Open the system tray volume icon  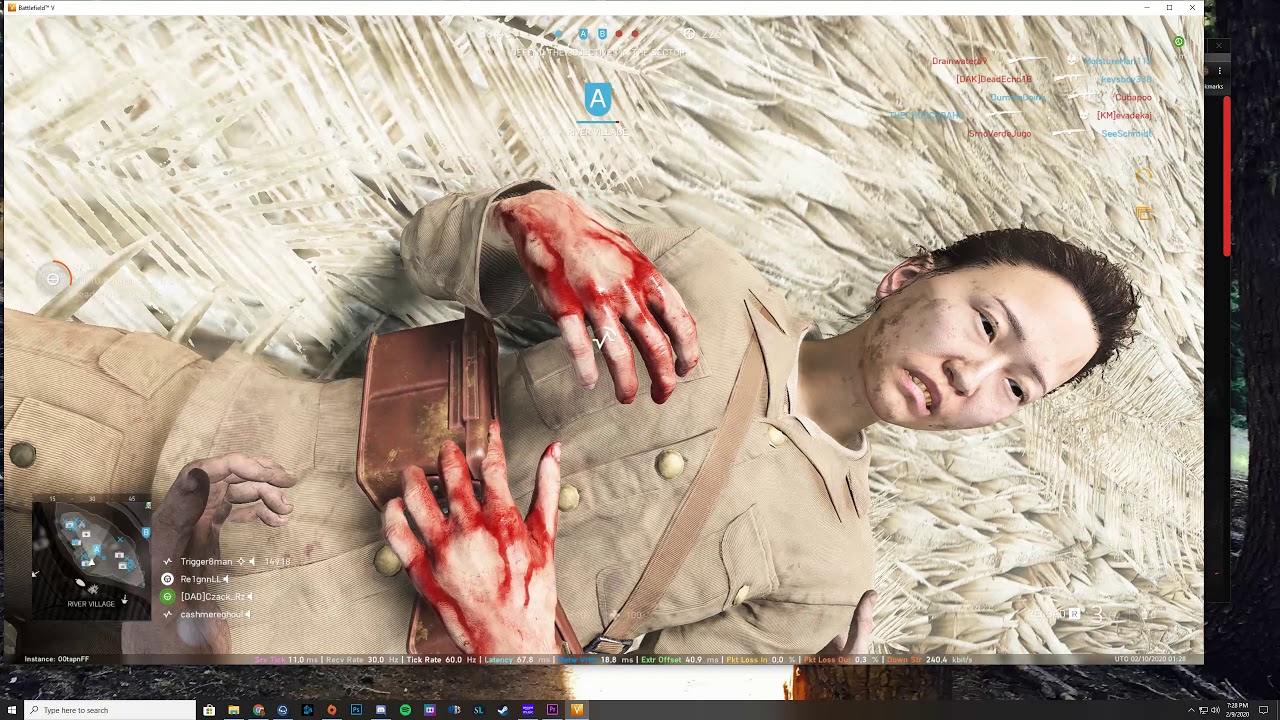[1215, 710]
